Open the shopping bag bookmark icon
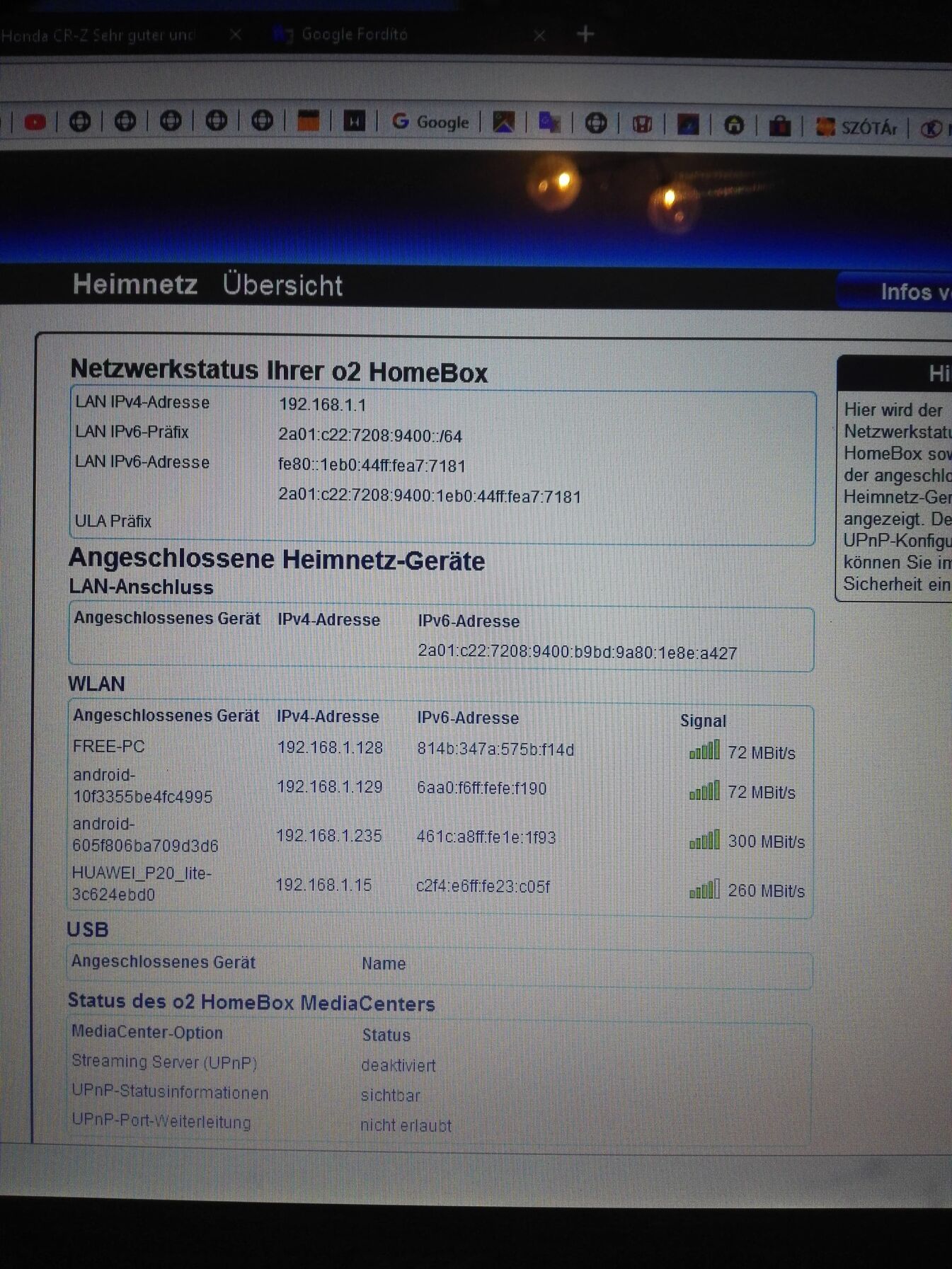Screen dimensions: 952x1269 [x=780, y=127]
